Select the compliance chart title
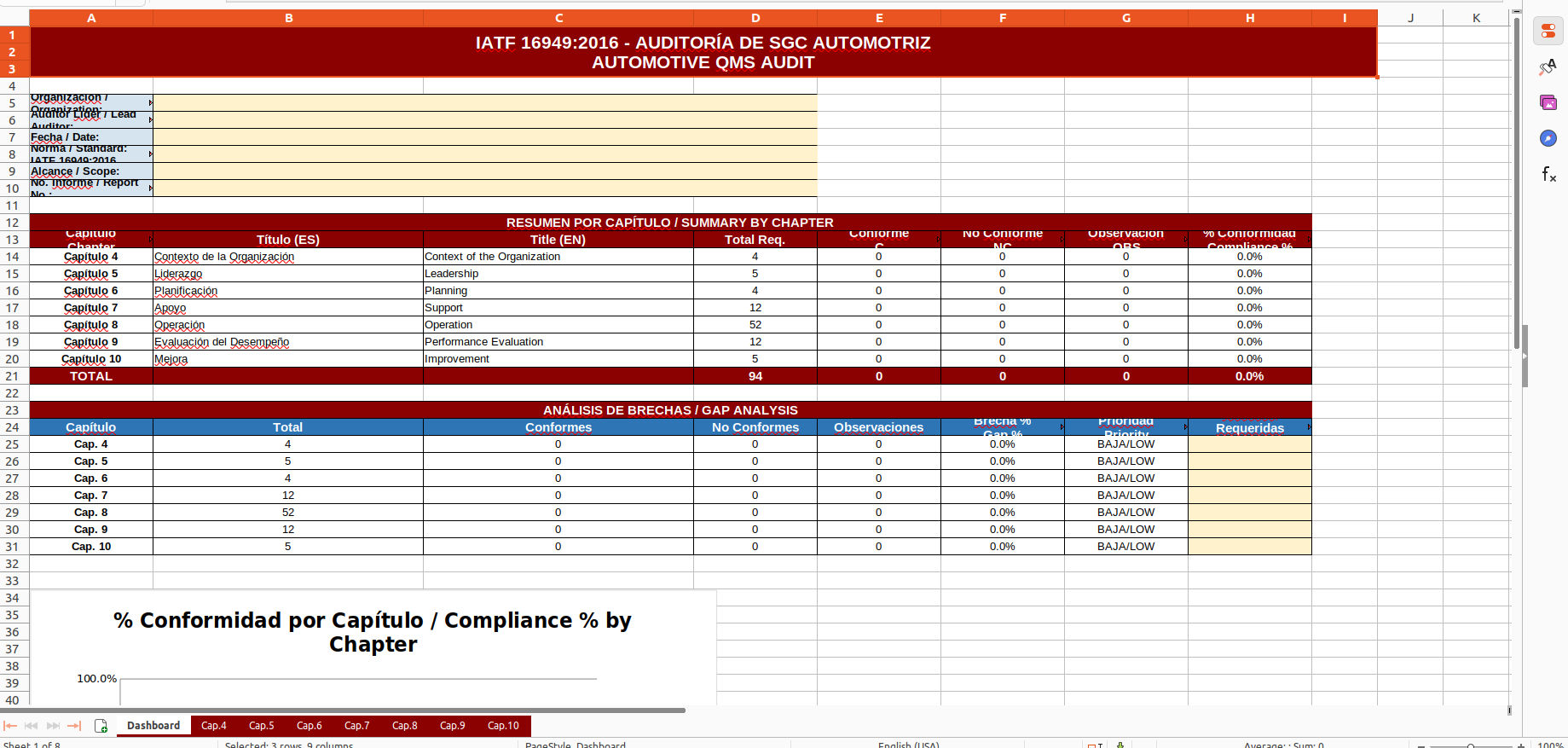 pos(373,632)
